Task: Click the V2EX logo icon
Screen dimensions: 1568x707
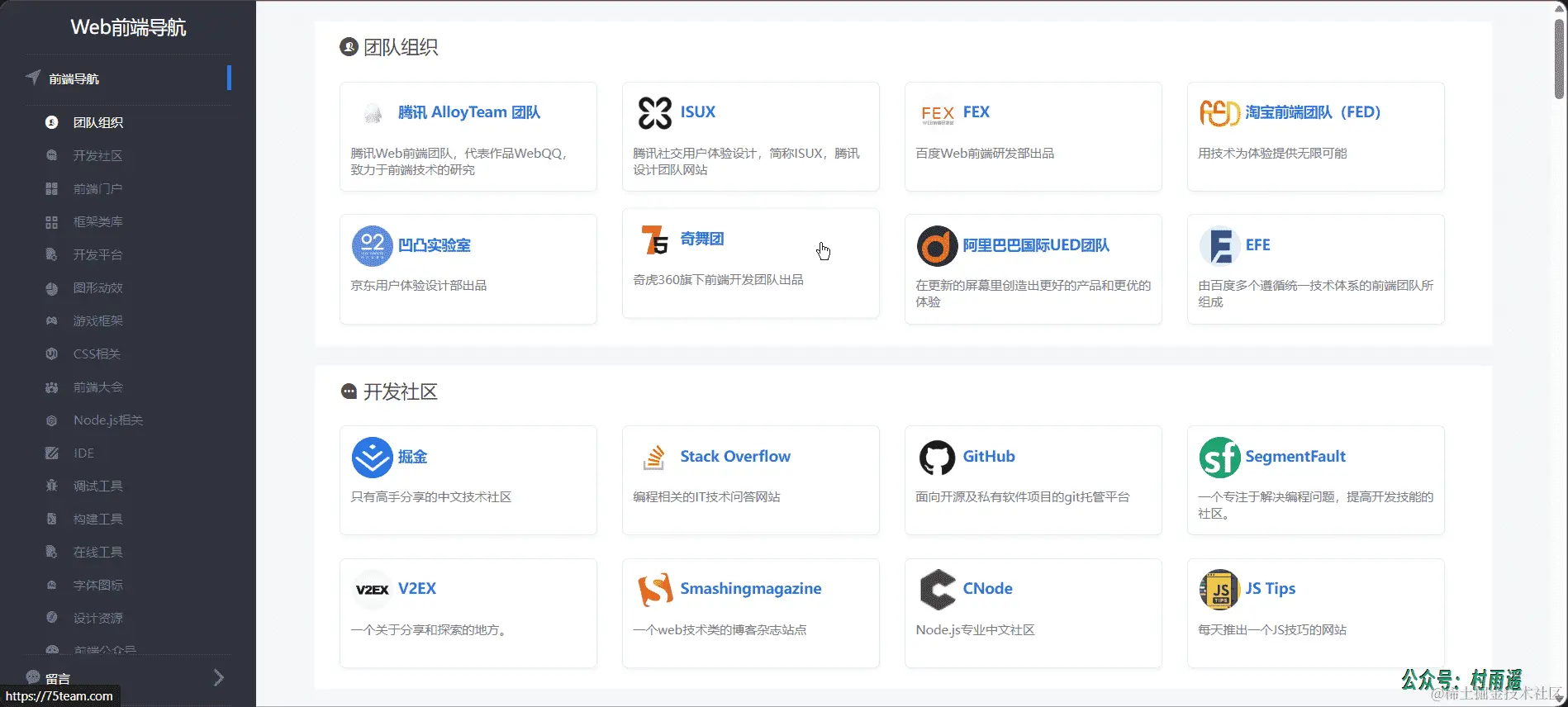Action: (x=373, y=590)
